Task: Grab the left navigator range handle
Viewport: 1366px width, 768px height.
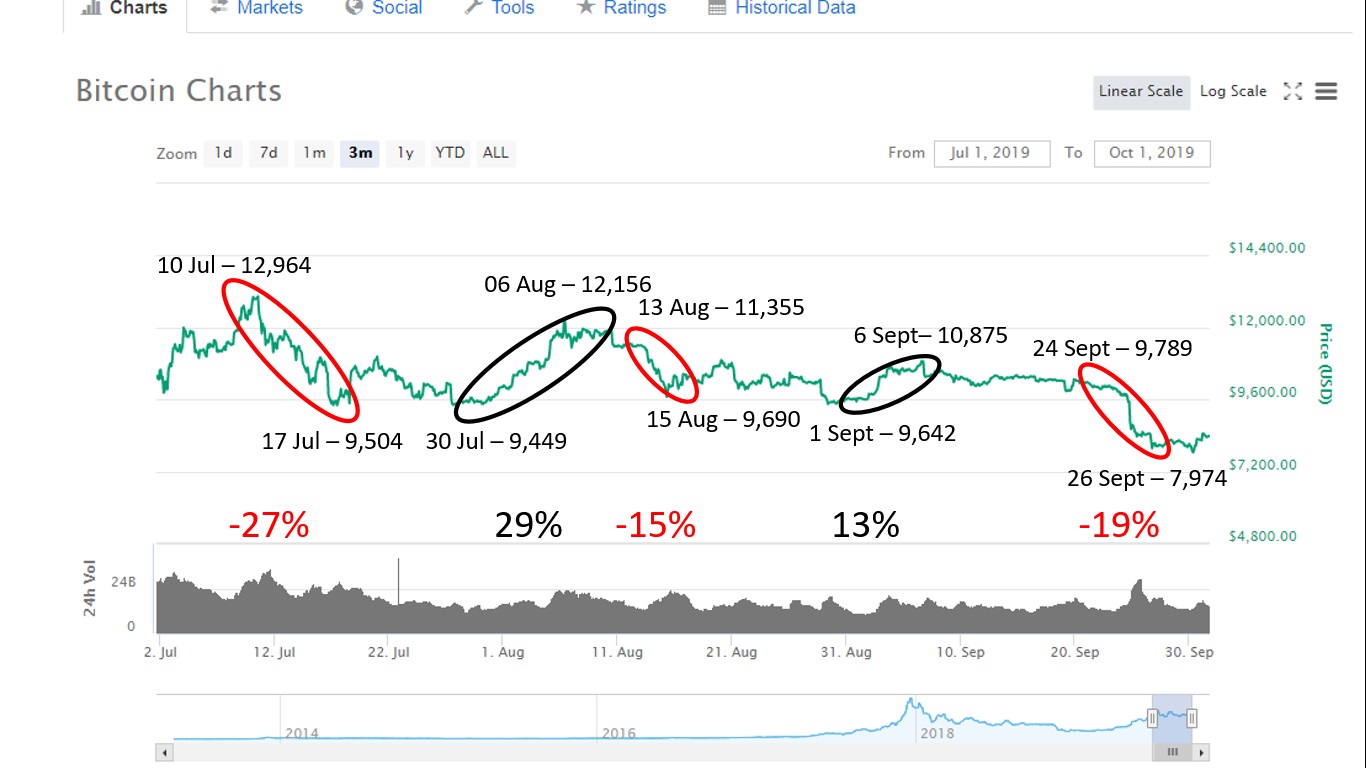Action: [x=1152, y=717]
